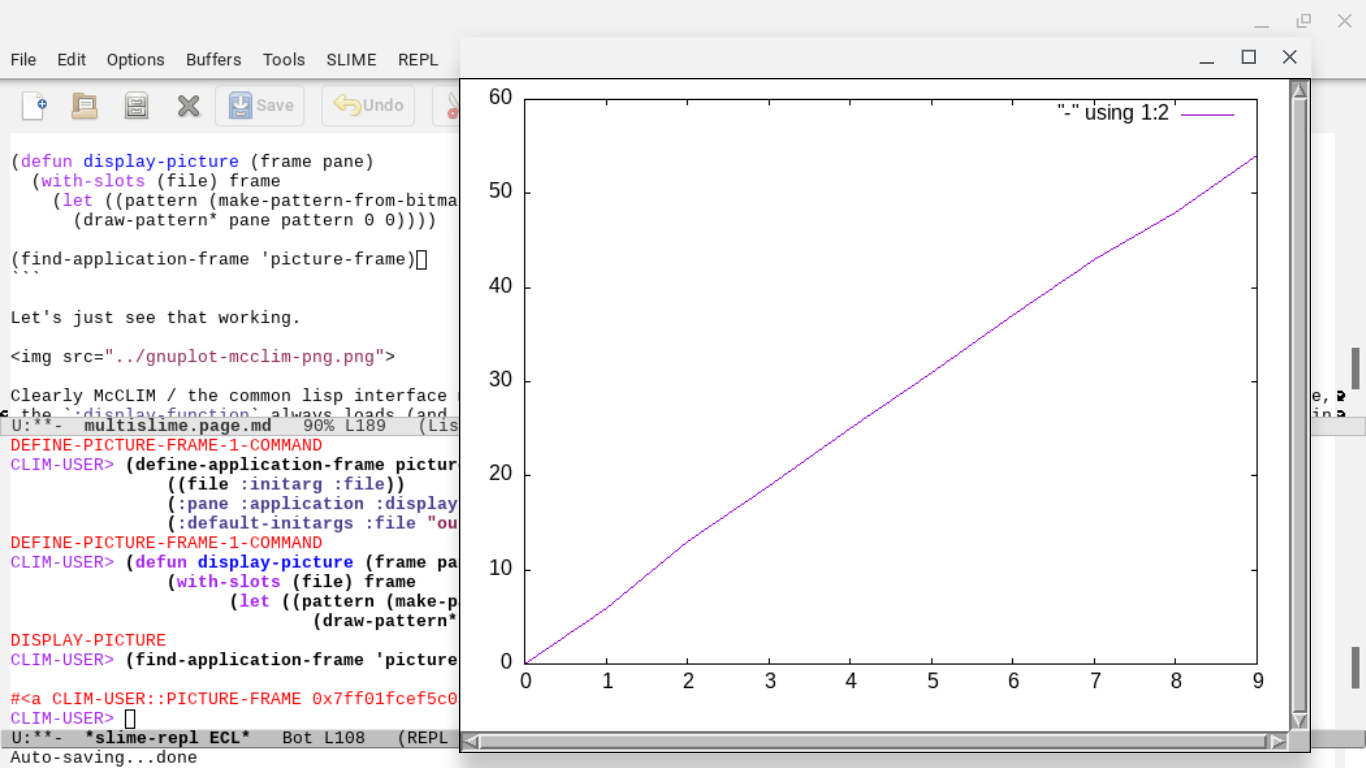Click the plot window's scroll down arrow

[1299, 720]
